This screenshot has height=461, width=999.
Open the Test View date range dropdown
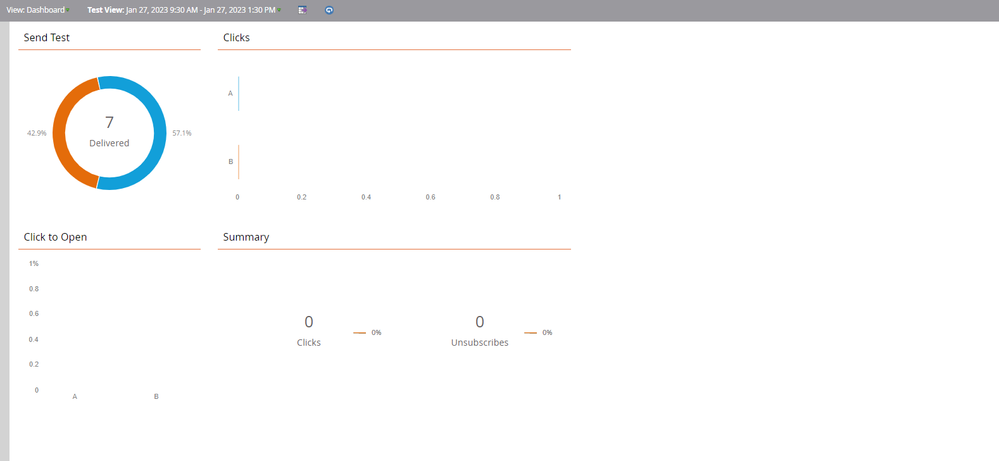click(x=184, y=10)
